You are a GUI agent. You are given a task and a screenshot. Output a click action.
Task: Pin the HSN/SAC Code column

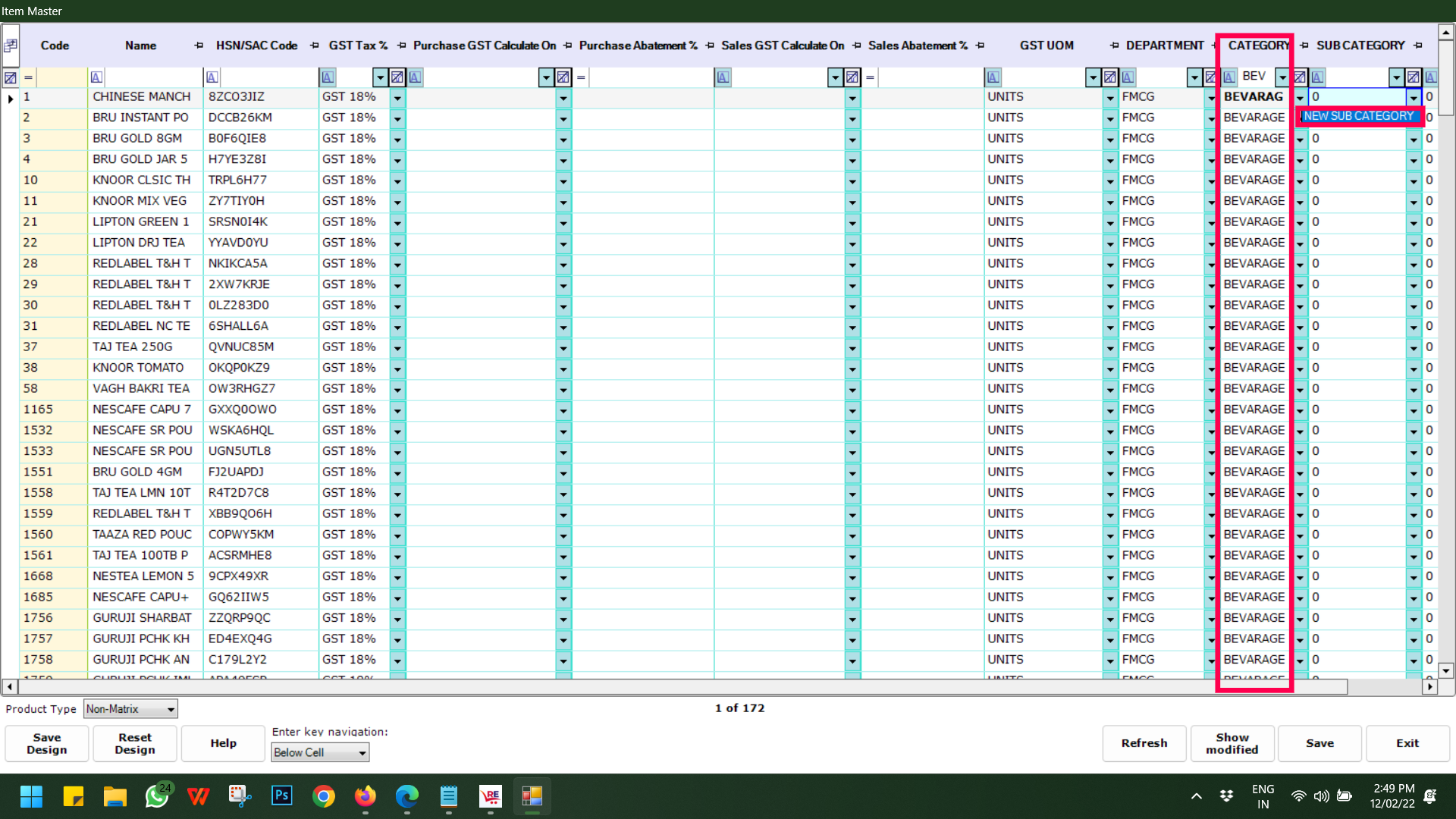point(315,45)
